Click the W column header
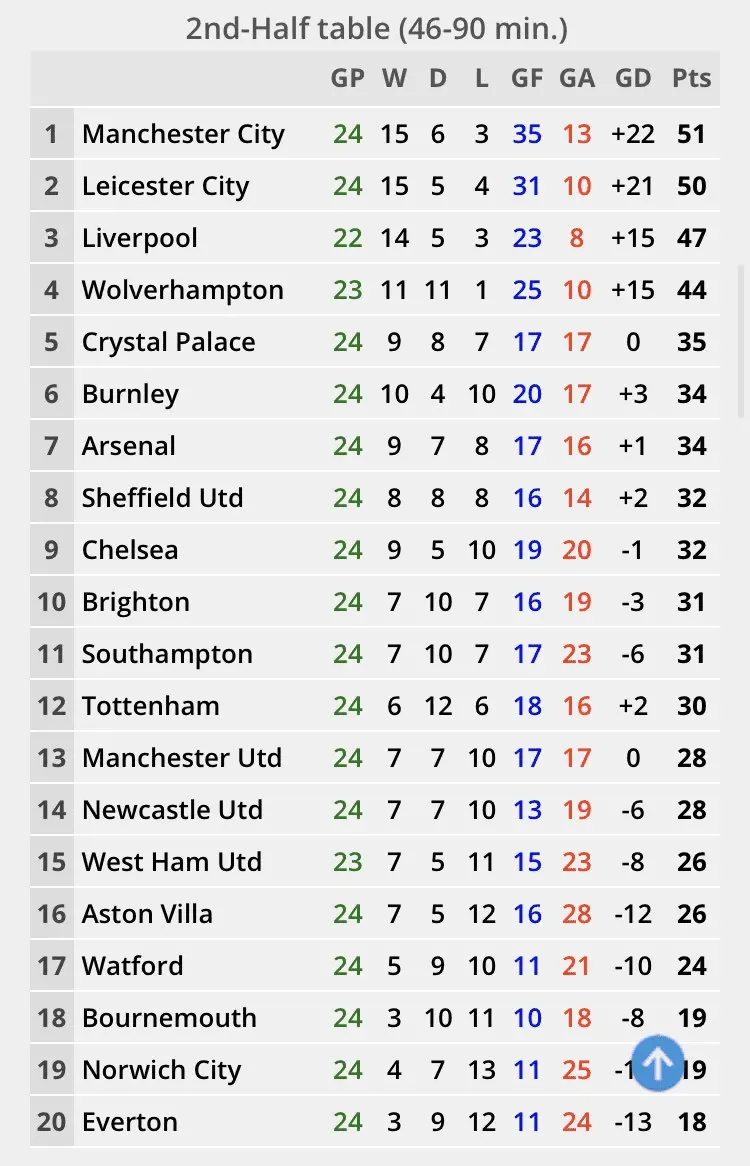 pyautogui.click(x=394, y=78)
